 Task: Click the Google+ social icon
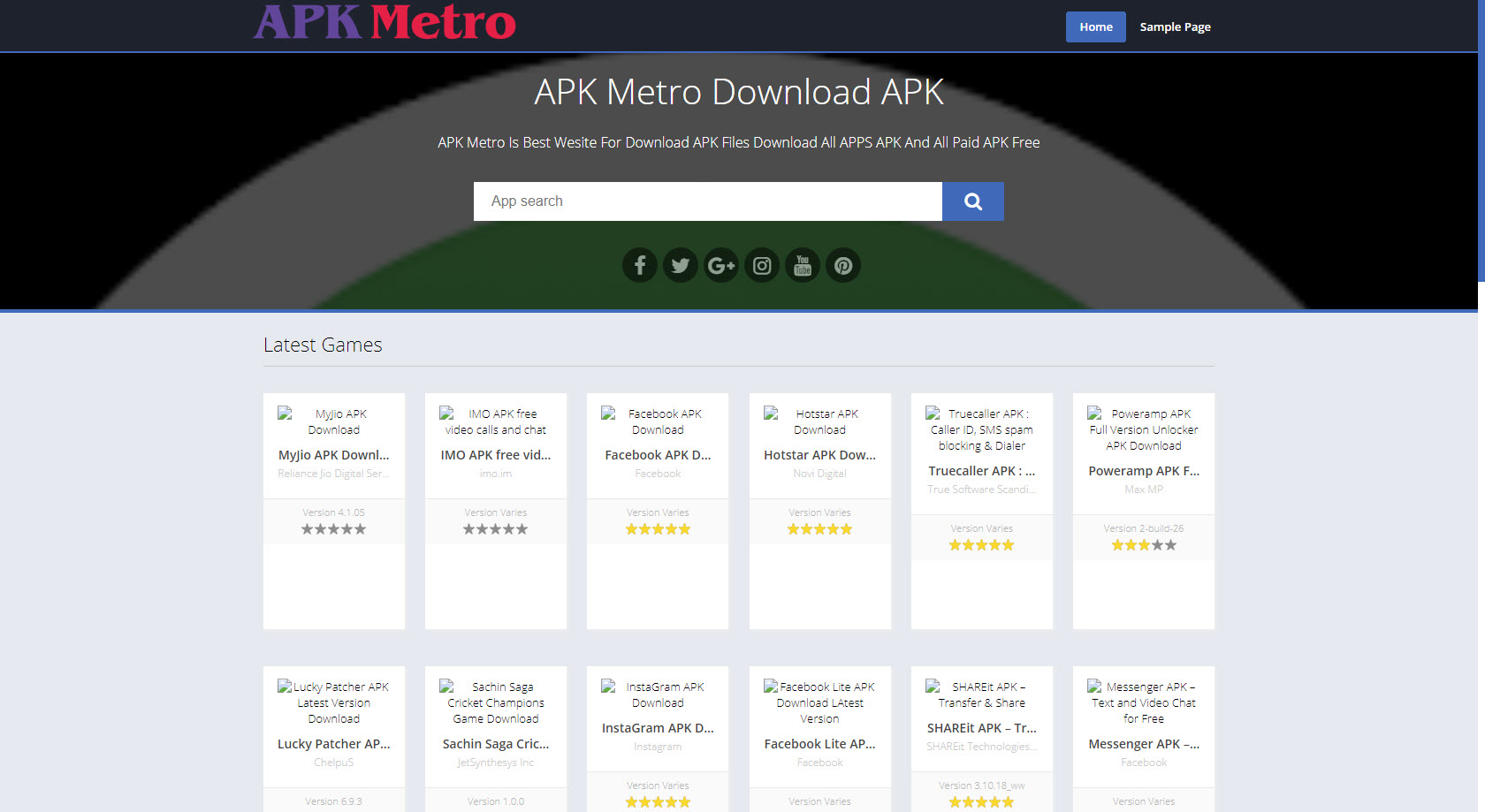[720, 265]
